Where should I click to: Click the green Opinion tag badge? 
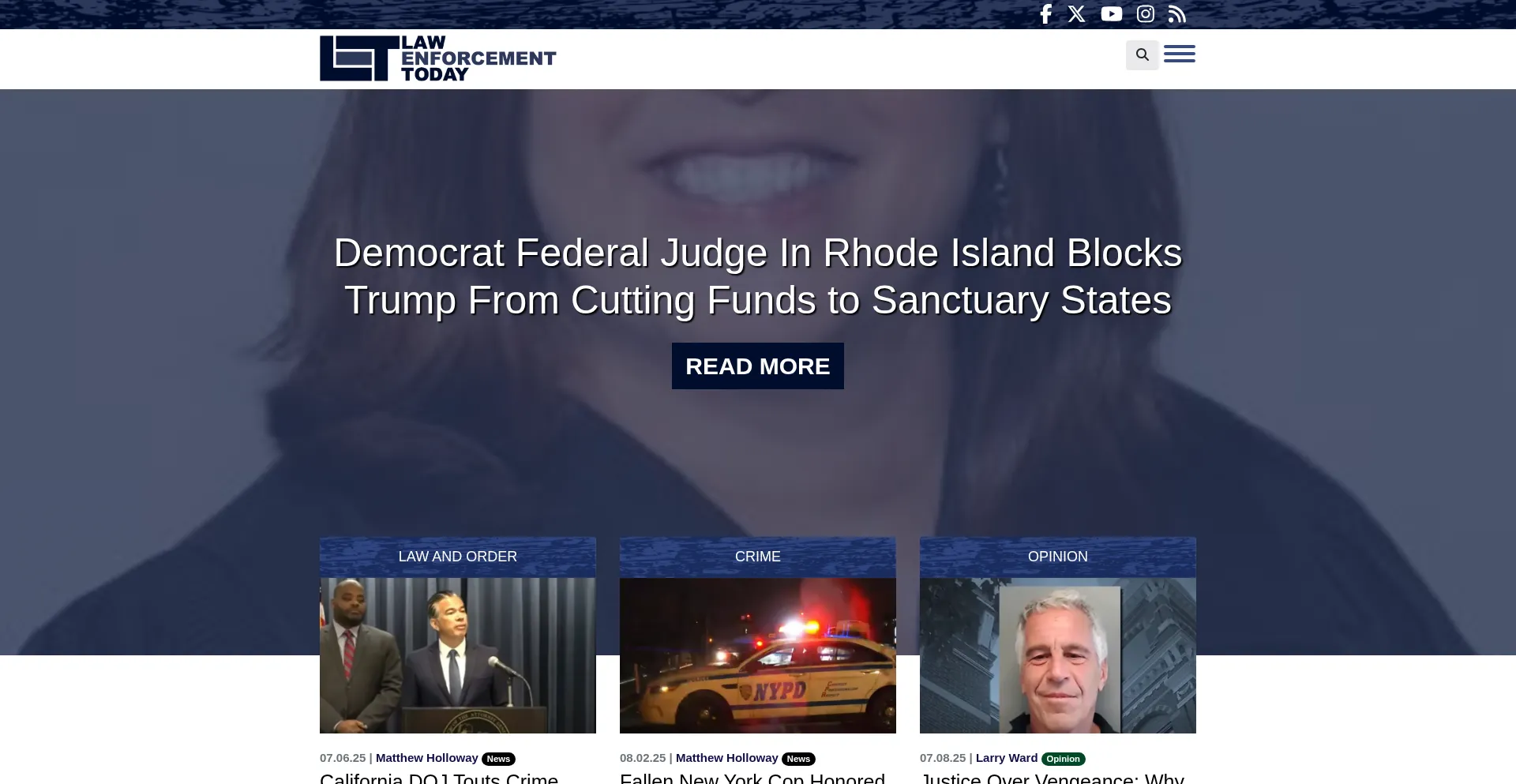(x=1063, y=759)
